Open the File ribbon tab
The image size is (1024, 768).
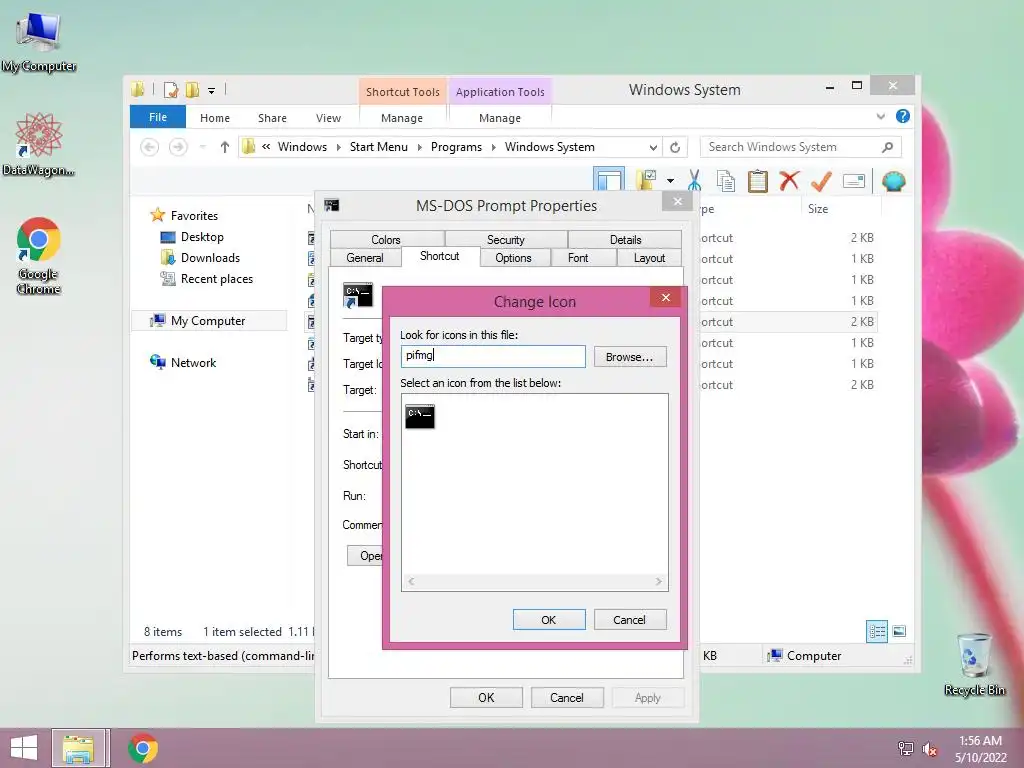[x=158, y=117]
